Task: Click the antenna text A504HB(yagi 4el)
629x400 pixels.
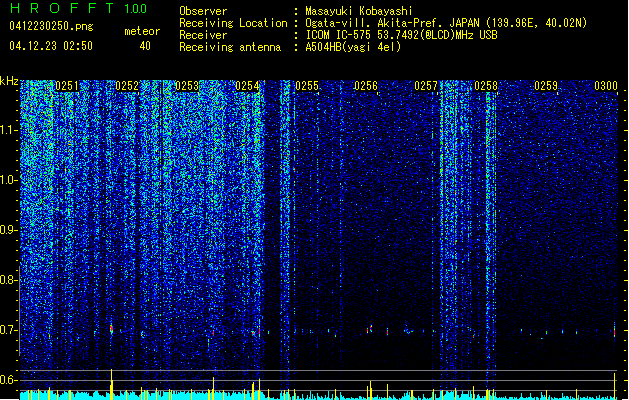Action: coord(353,47)
